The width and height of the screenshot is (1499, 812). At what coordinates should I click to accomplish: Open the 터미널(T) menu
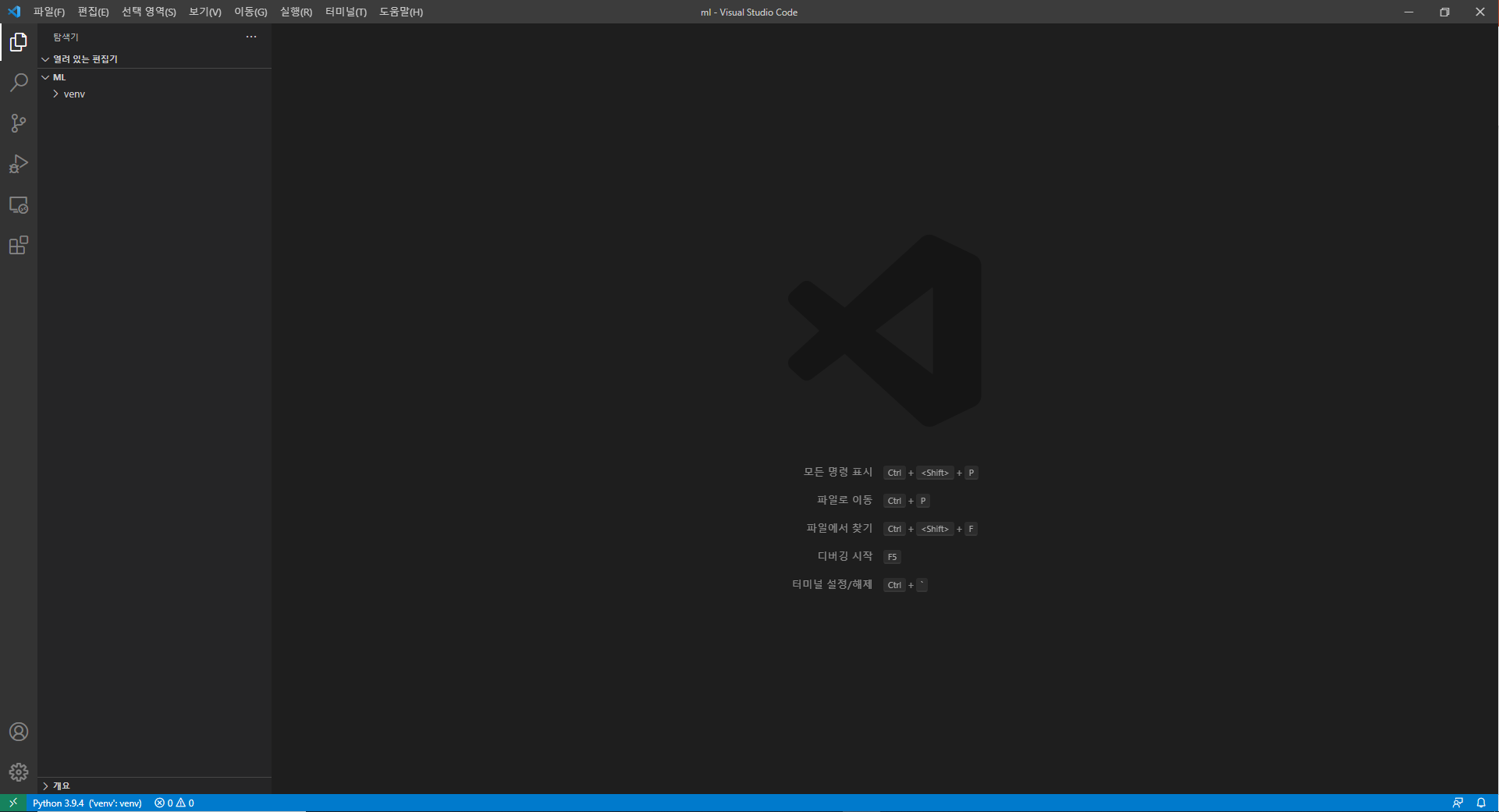click(346, 12)
